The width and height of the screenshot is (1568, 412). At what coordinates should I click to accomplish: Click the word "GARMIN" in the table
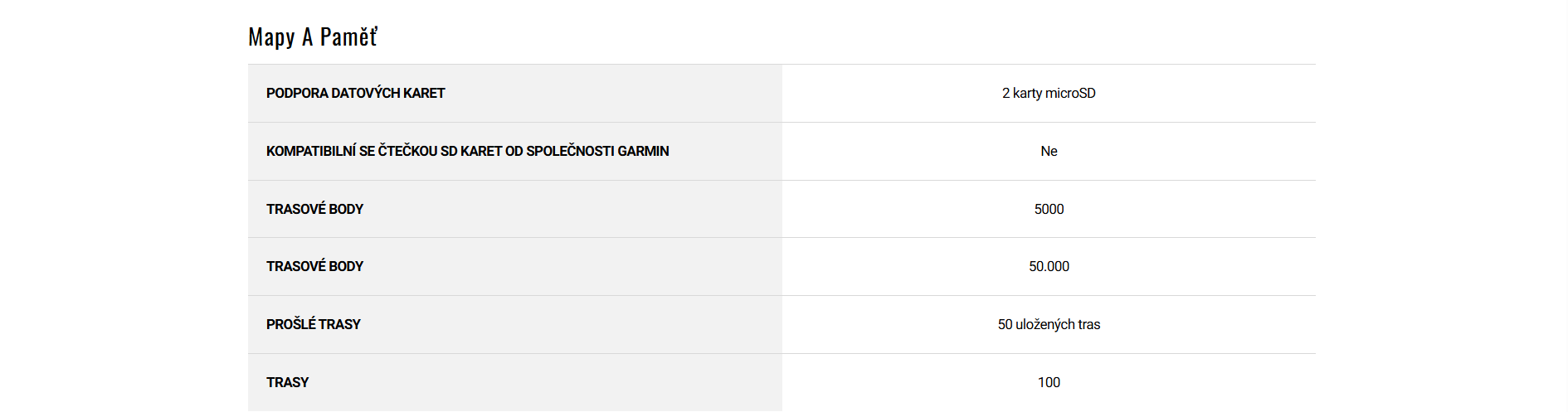(643, 152)
